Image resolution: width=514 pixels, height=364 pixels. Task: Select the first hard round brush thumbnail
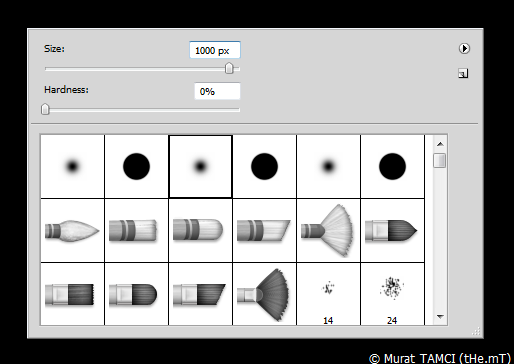pyautogui.click(x=136, y=166)
